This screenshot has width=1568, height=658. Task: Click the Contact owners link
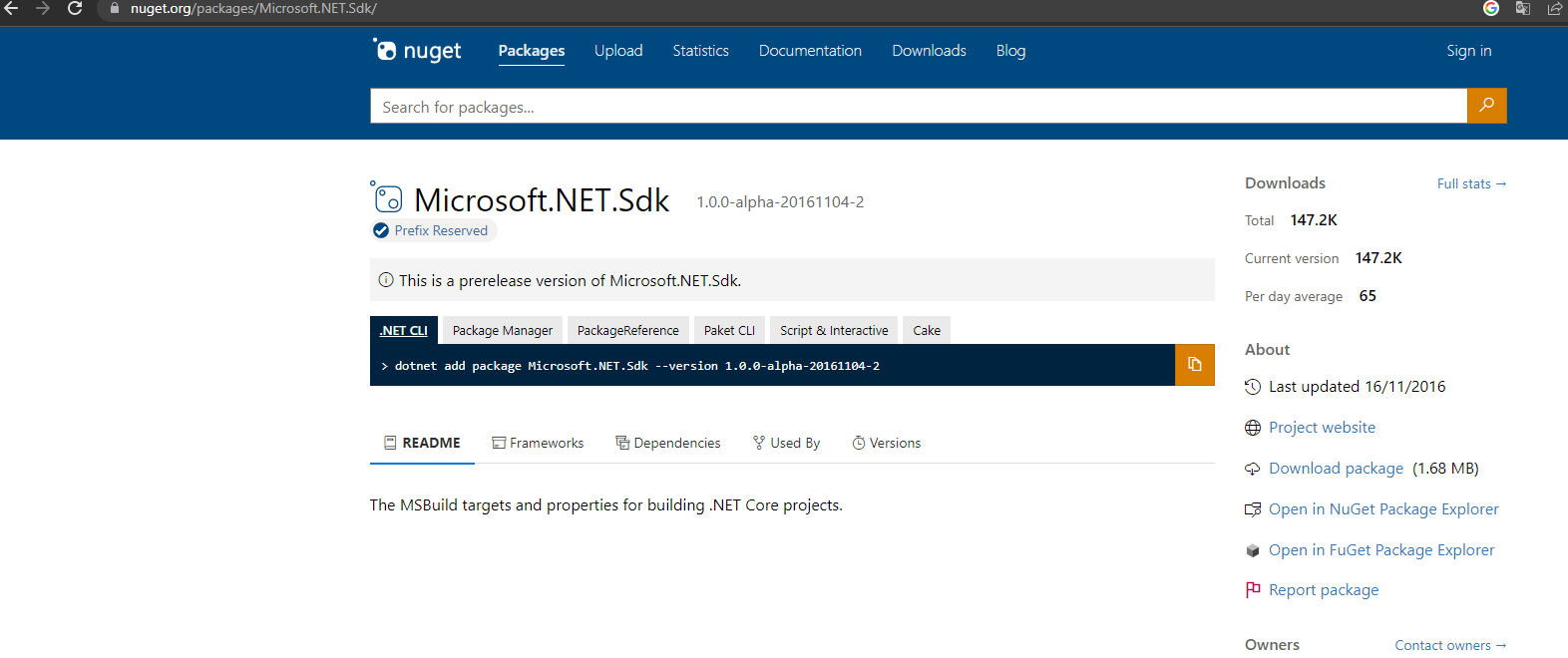point(1450,645)
